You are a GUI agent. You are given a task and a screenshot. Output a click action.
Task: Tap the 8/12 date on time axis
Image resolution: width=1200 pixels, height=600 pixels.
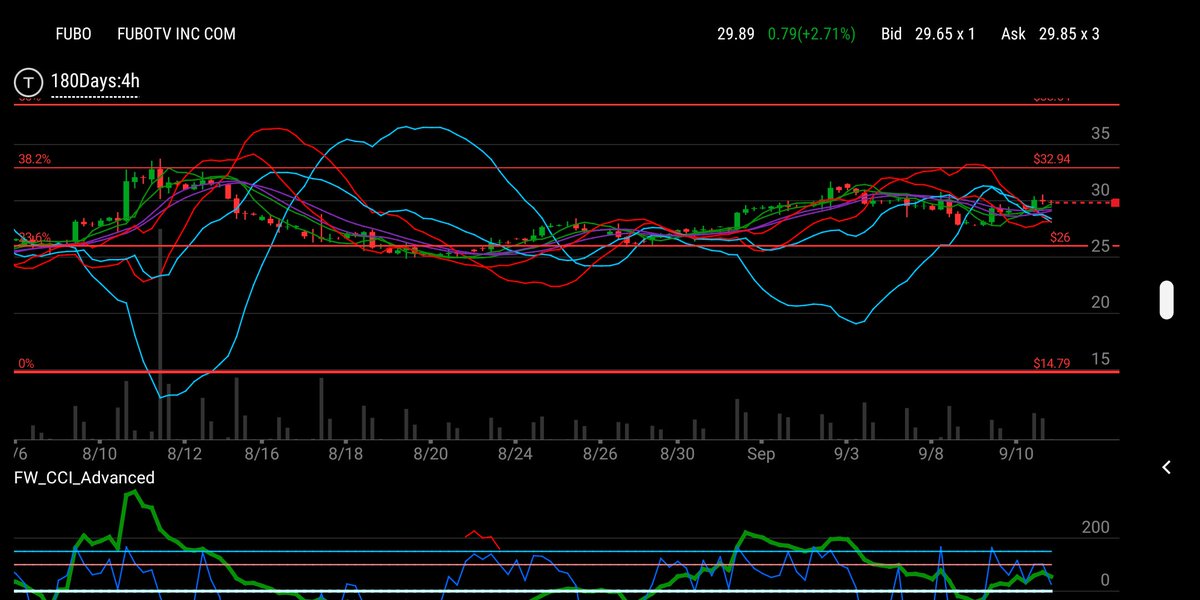185,454
